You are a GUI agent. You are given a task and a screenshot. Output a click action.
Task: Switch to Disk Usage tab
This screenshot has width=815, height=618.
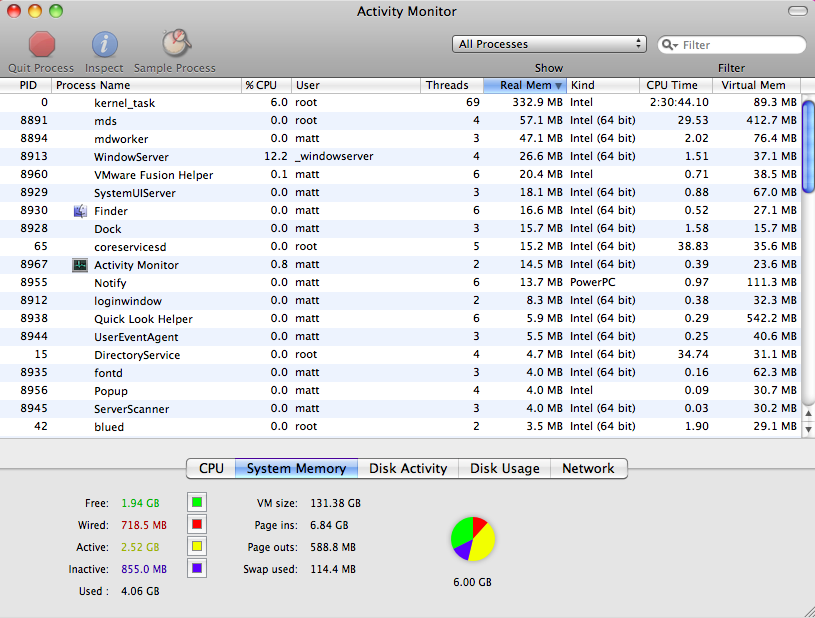pyautogui.click(x=504, y=468)
